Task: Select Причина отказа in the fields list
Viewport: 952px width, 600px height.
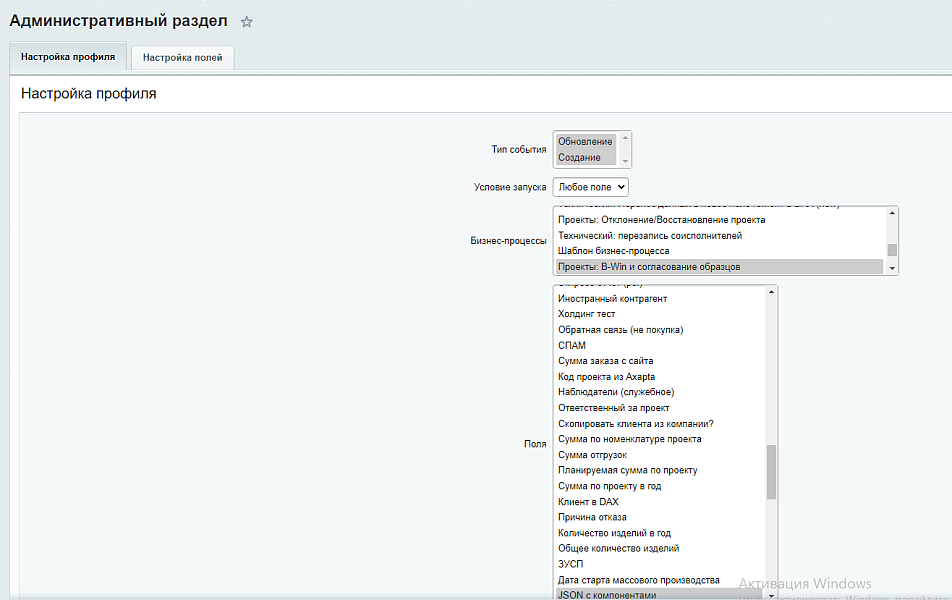Action: coord(592,518)
